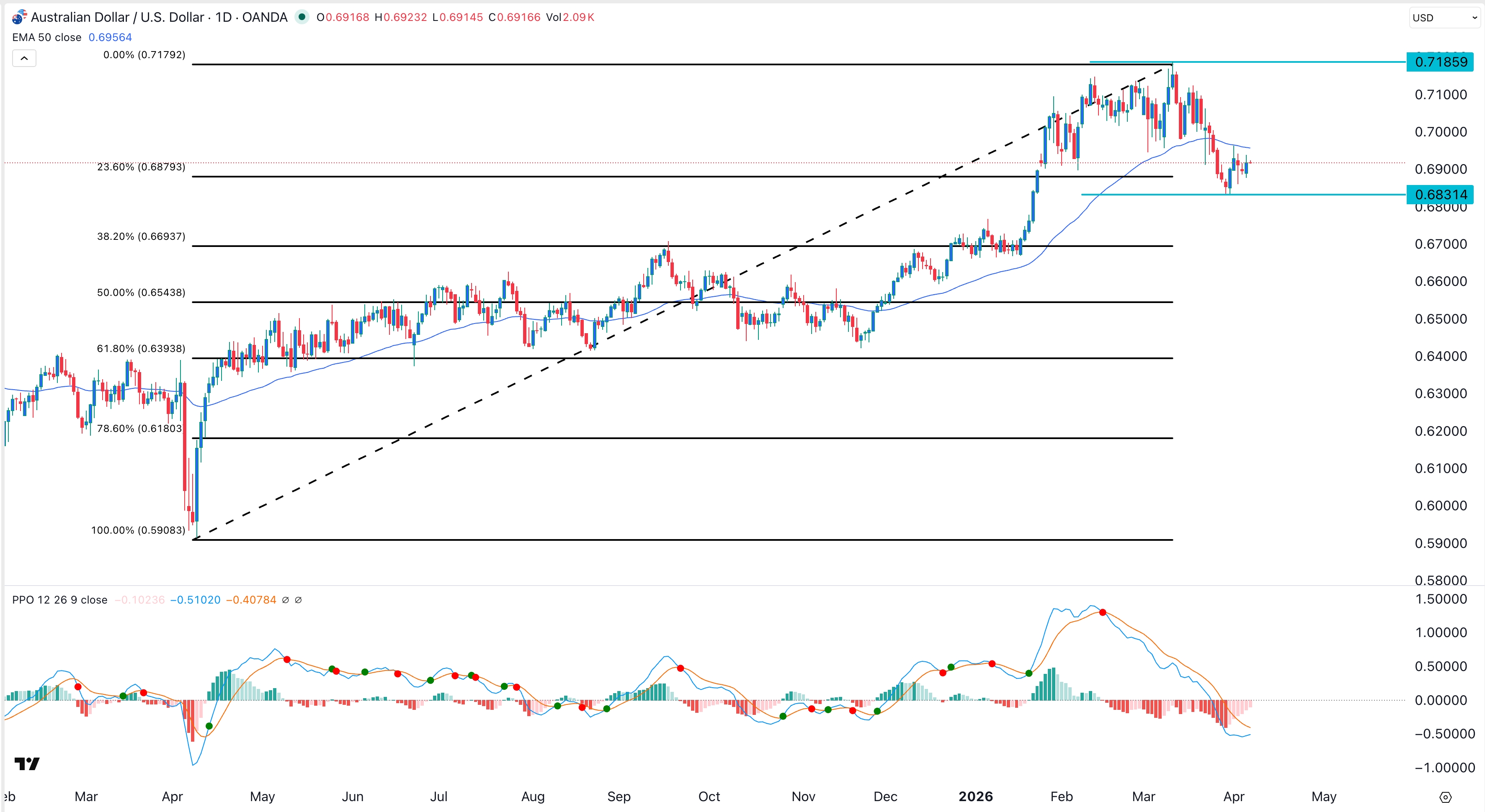Screen dimensions: 1485x812
Task: Click the green market status dot
Action: [x=302, y=18]
